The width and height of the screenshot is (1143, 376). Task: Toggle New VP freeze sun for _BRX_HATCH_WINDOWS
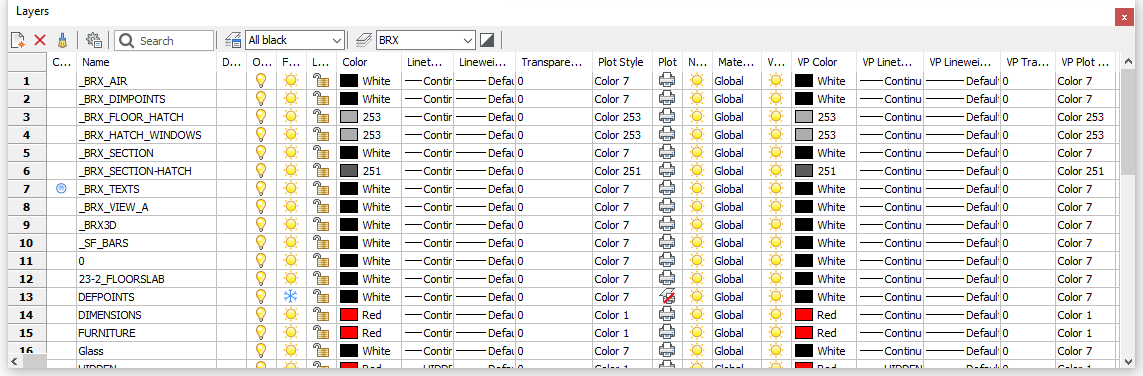pos(698,135)
